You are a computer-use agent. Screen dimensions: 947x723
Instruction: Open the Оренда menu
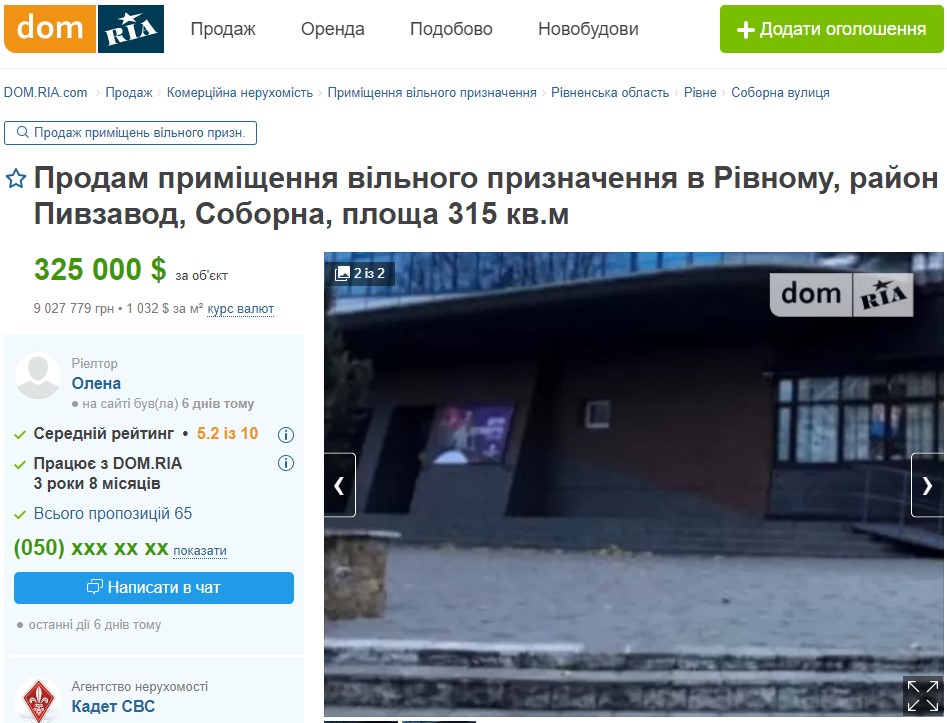(333, 29)
